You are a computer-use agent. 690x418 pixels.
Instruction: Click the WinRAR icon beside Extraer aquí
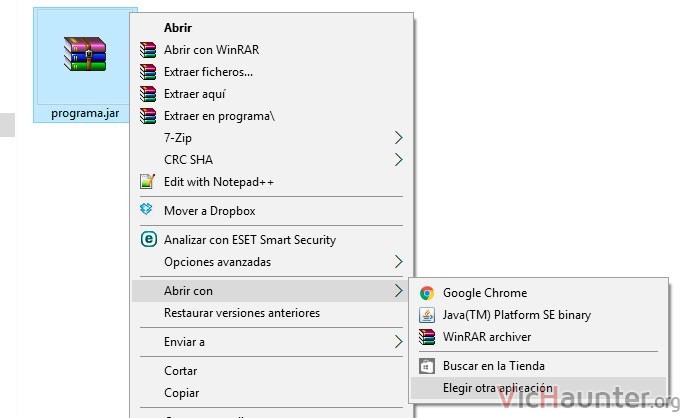pyautogui.click(x=148, y=94)
